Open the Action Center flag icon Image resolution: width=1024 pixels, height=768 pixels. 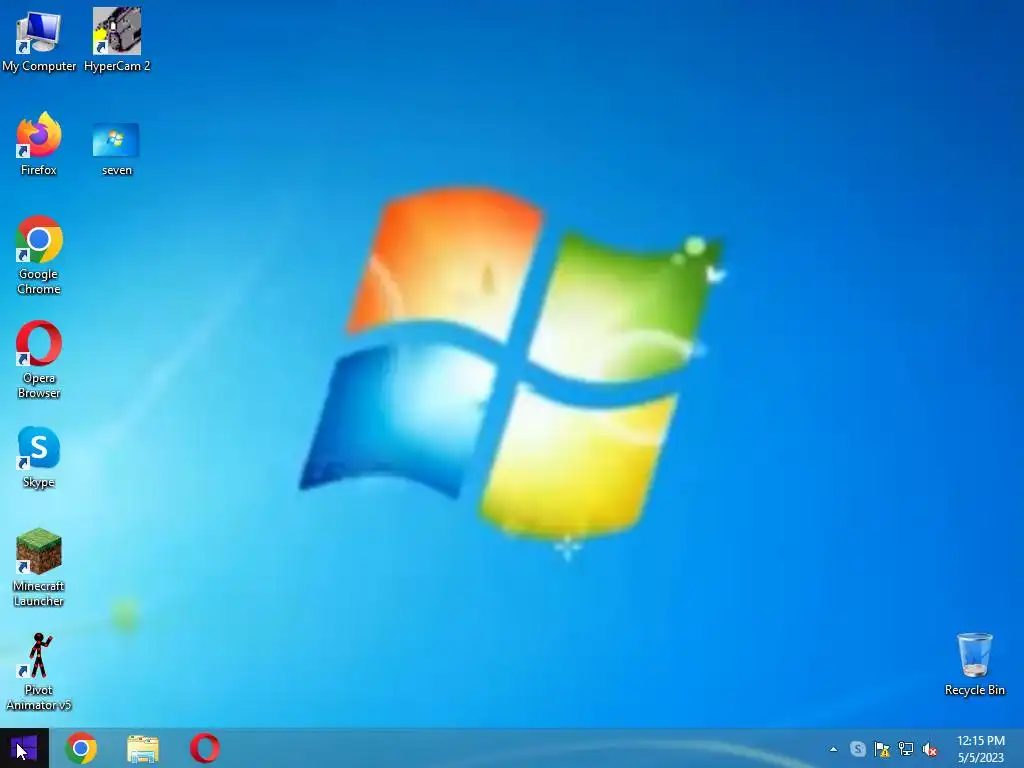(882, 749)
